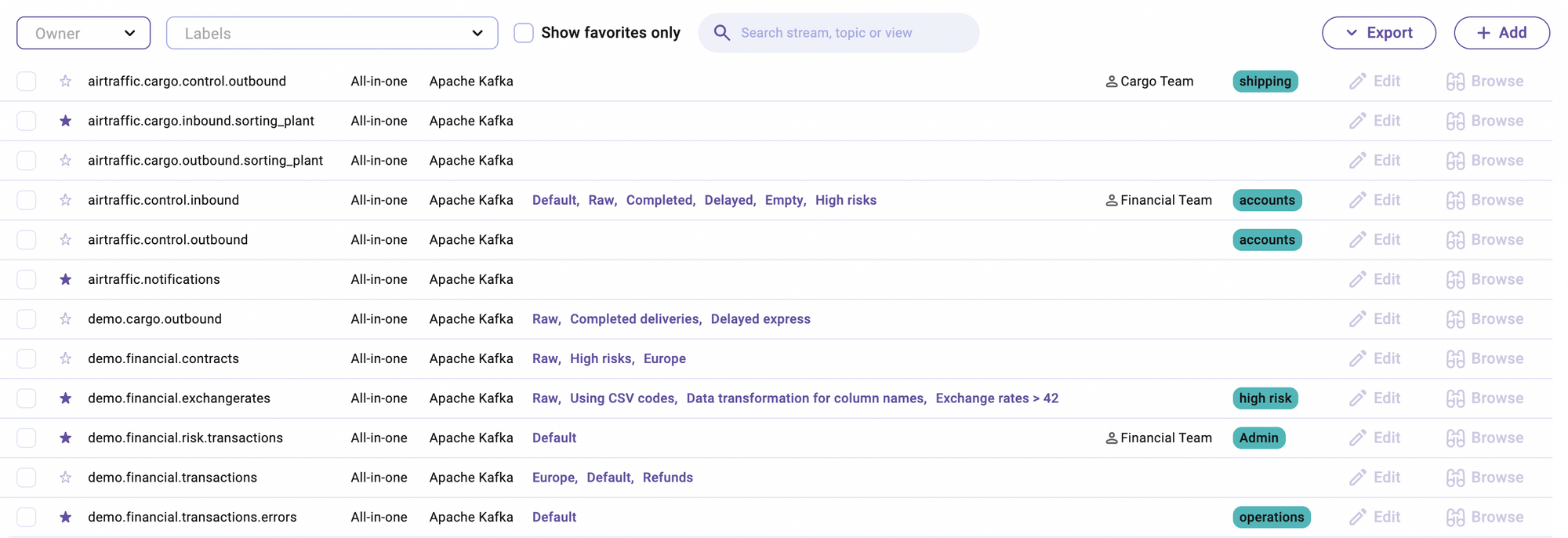Unstar demo.financial.transactions.errors stream
The width and height of the screenshot is (1568, 538).
pos(66,517)
